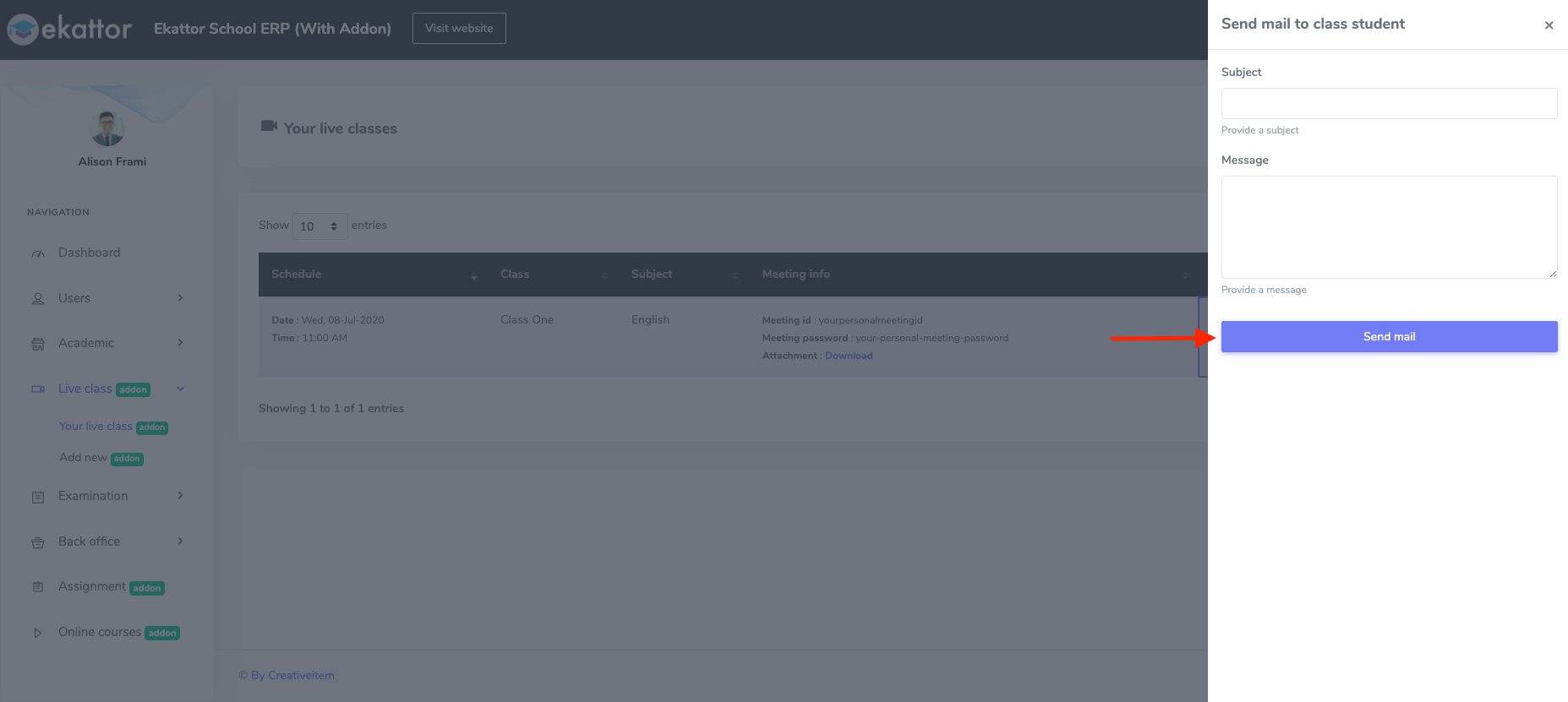Click the Examination clipboard icon

pos(38,497)
